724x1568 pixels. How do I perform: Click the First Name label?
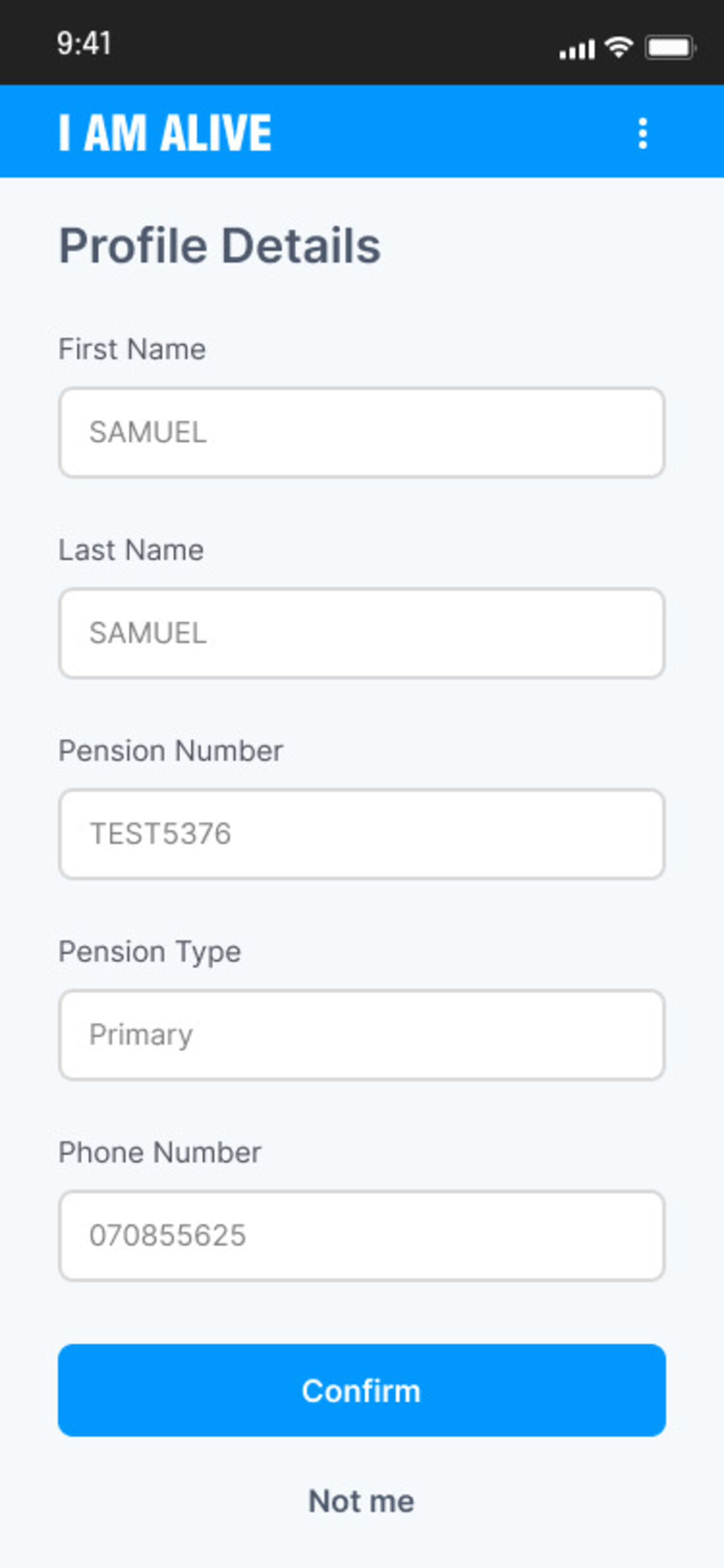tap(132, 349)
